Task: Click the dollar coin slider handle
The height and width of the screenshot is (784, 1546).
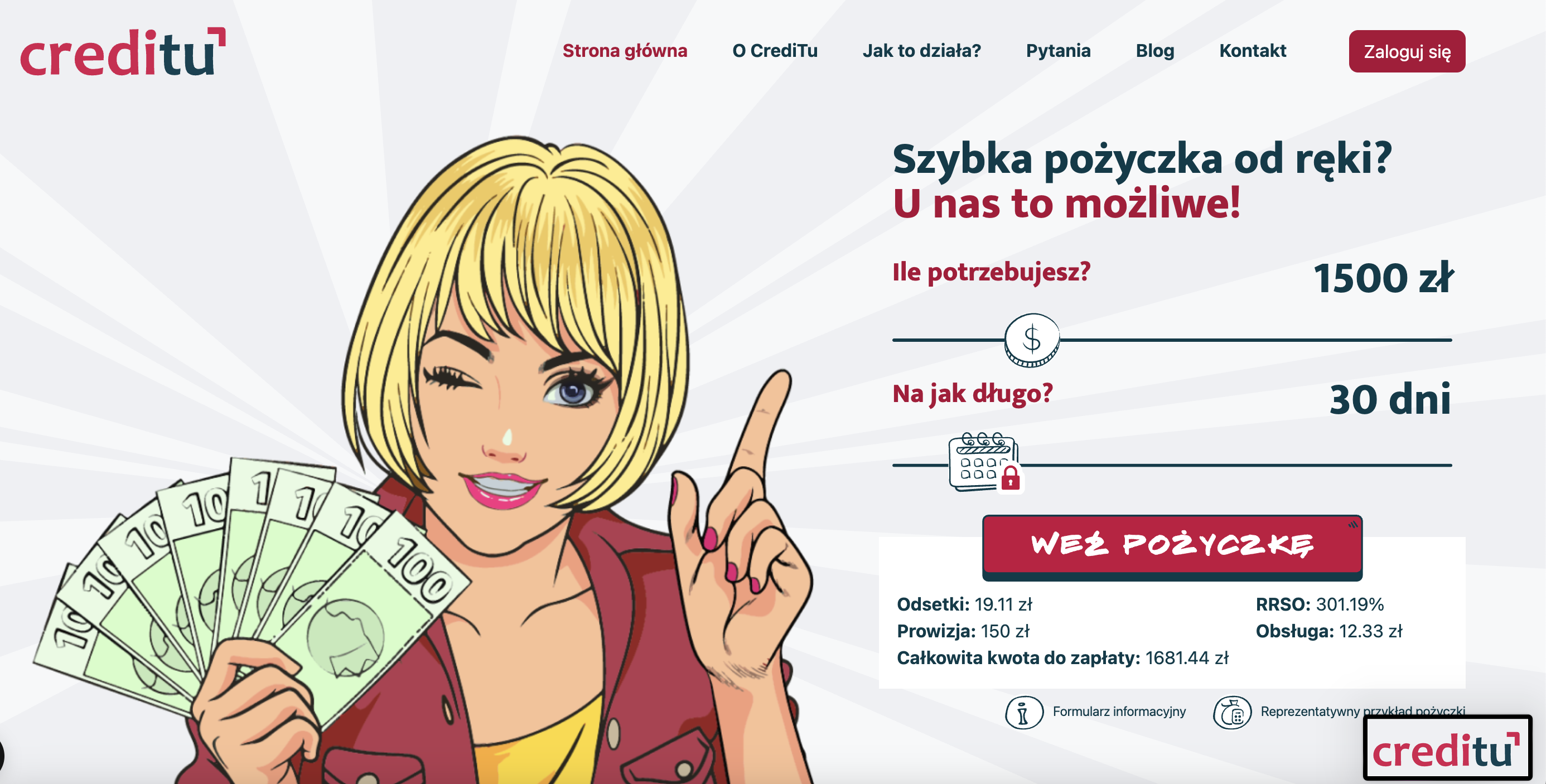Action: pos(1032,340)
